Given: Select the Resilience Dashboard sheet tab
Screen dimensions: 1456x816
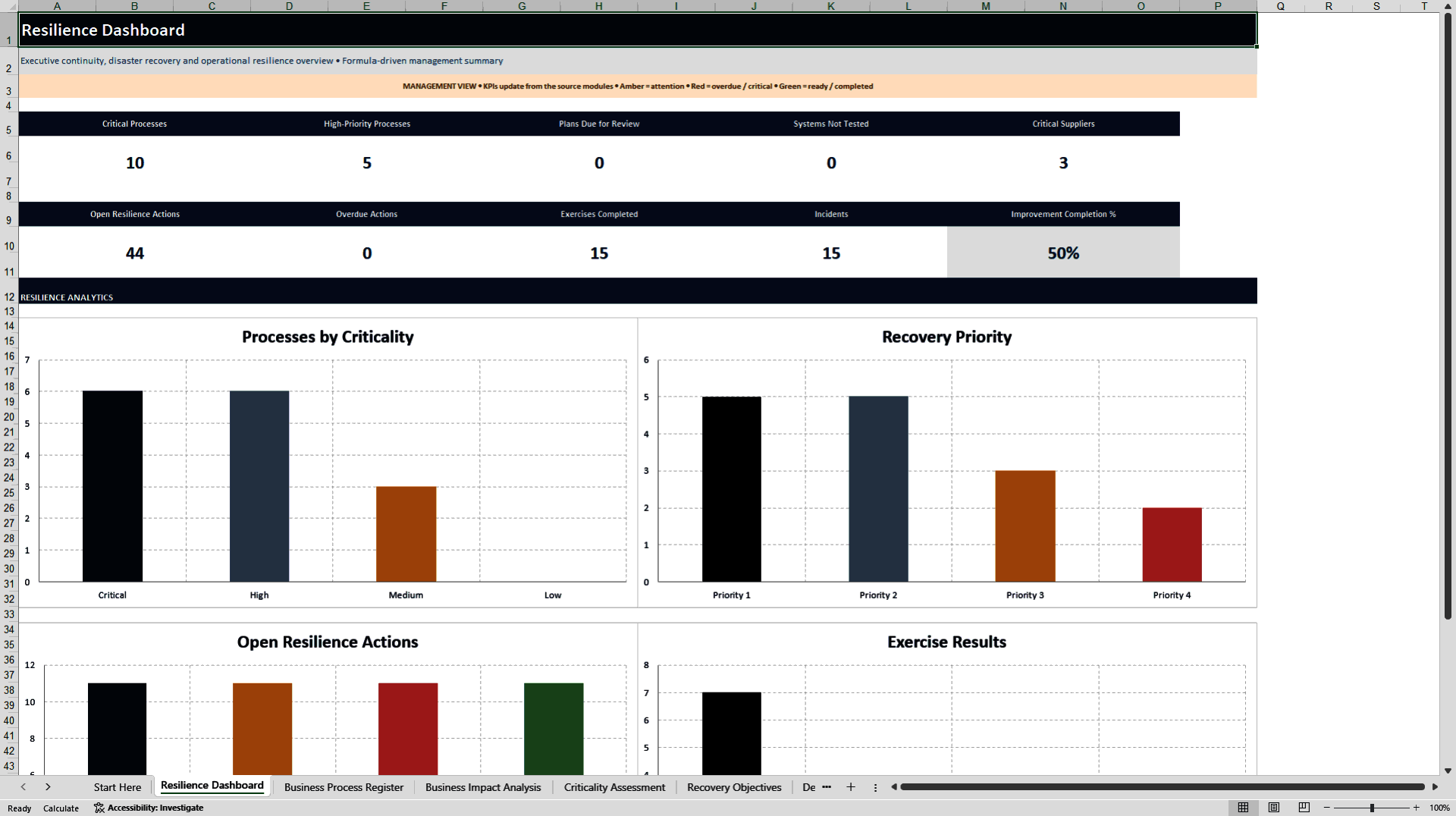Looking at the screenshot, I should coord(212,786).
